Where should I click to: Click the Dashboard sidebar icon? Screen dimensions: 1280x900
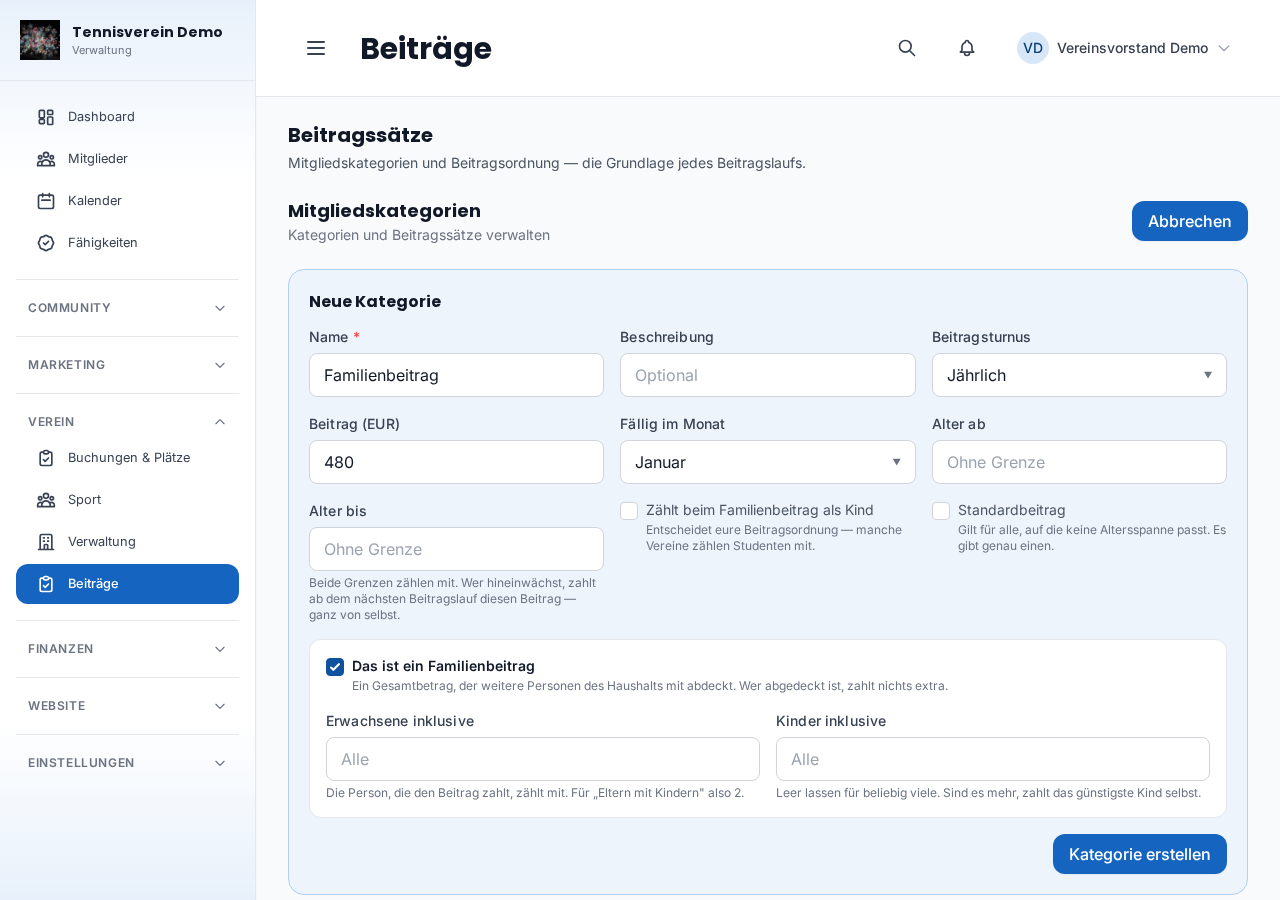[x=46, y=117]
